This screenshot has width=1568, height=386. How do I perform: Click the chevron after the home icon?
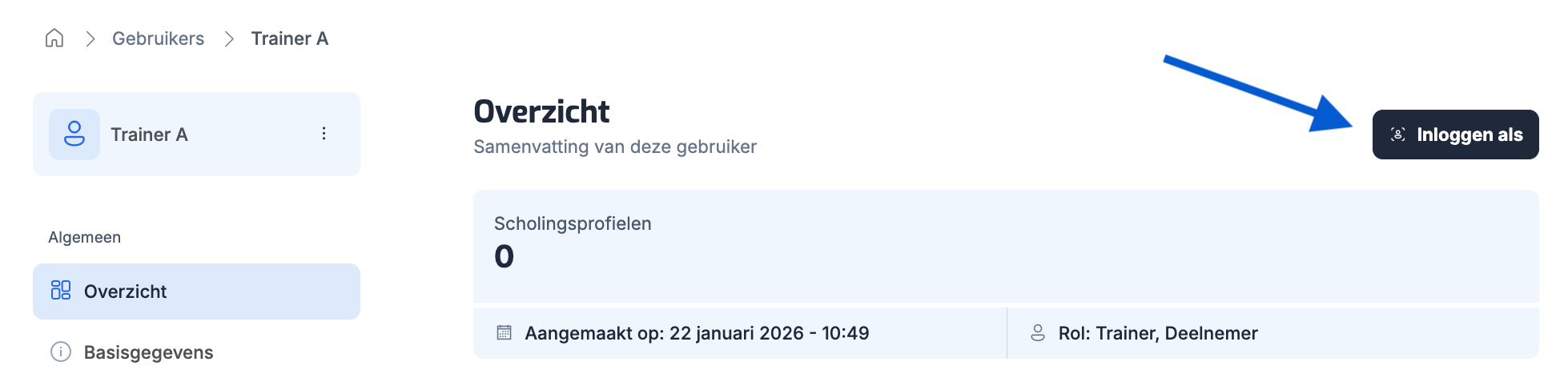[x=90, y=38]
